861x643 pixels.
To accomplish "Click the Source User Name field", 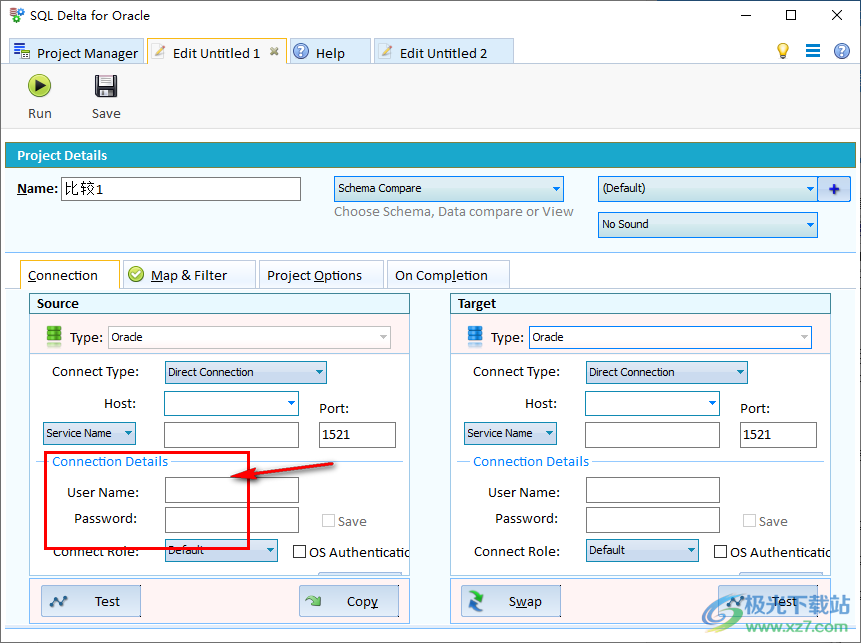I will tap(232, 490).
